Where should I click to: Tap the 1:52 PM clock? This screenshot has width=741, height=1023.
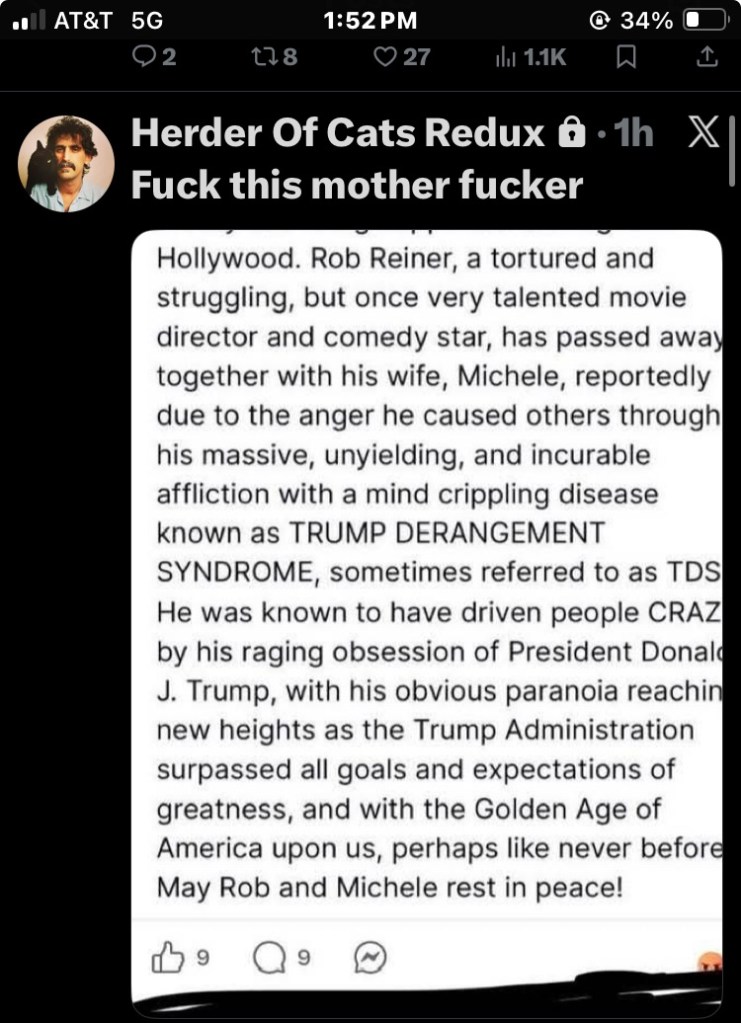tap(371, 20)
